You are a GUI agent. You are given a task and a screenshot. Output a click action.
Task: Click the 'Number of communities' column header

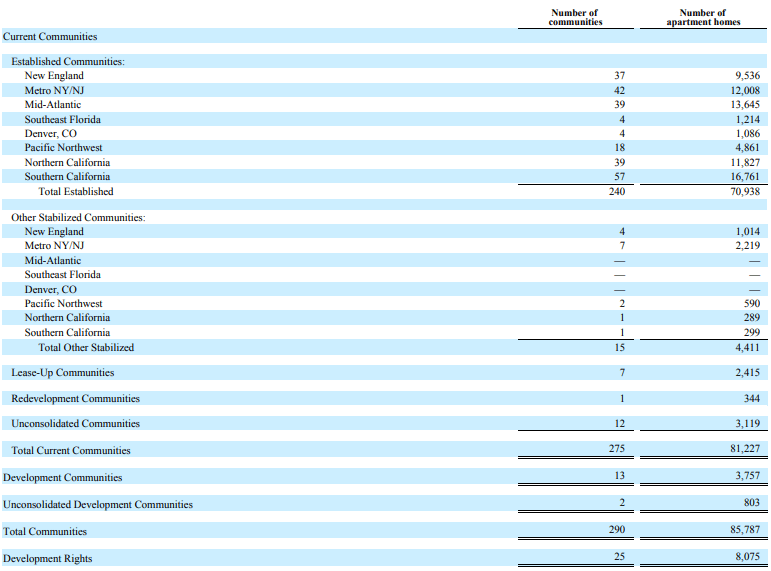[x=575, y=17]
